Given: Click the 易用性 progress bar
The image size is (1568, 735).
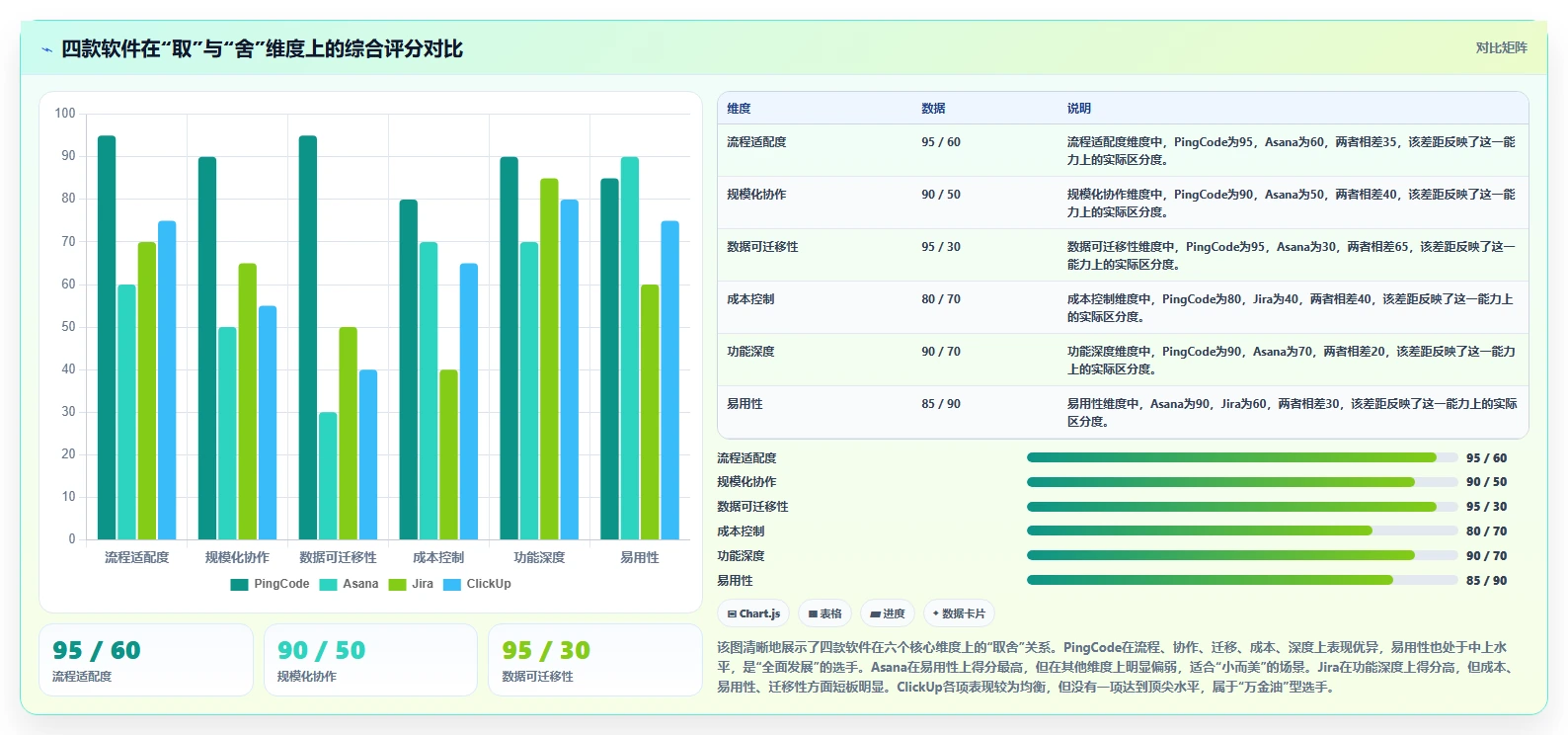Looking at the screenshot, I should click(1242, 580).
